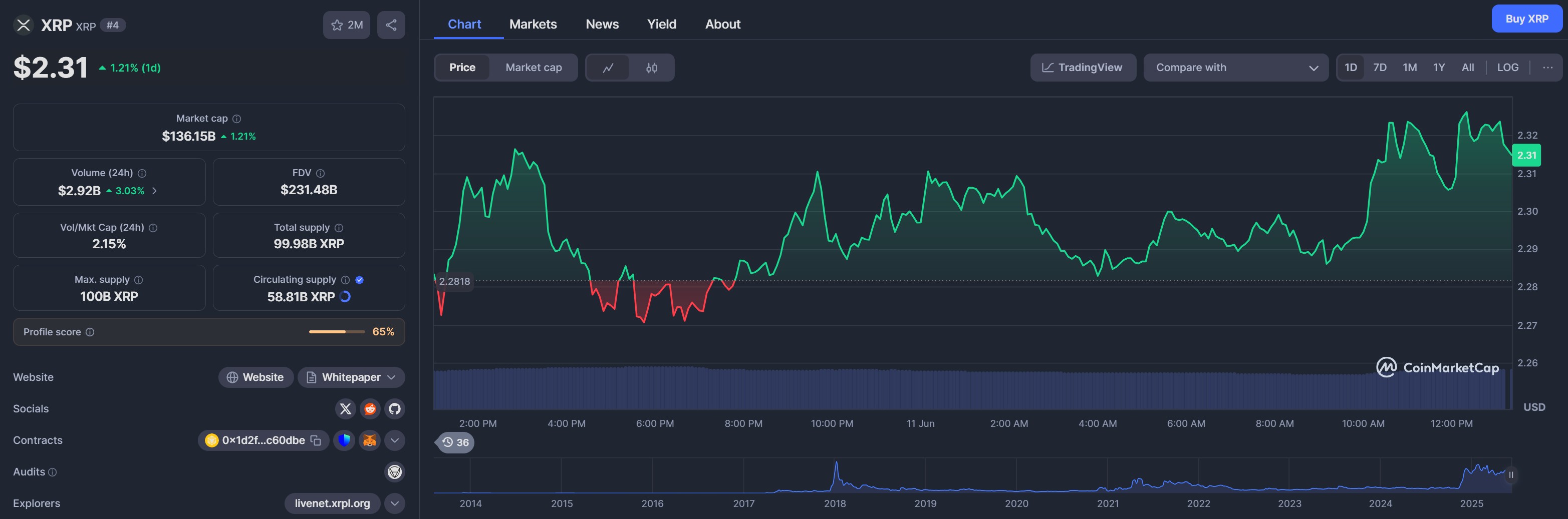Click the XRP coin logo icon
Viewport: 1568px width, 519px height.
point(23,25)
